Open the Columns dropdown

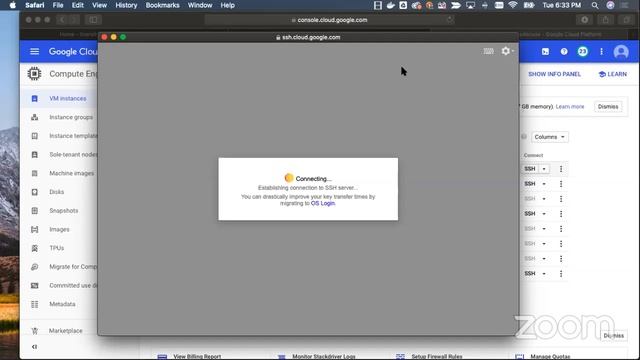tap(549, 137)
